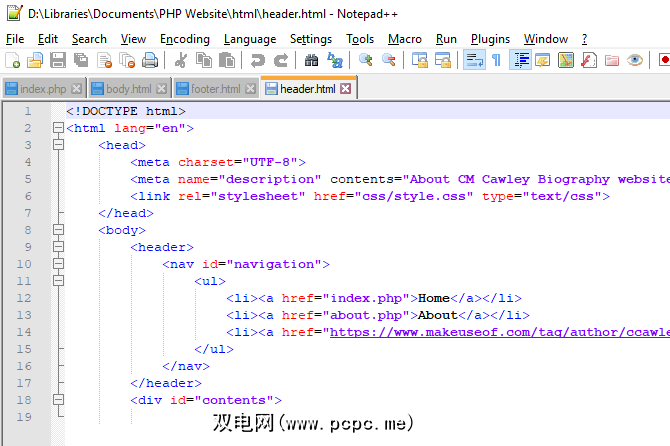Follow the makeuseof.com URL on line 14
Image resolution: width=670 pixels, height=446 pixels.
click(x=500, y=332)
